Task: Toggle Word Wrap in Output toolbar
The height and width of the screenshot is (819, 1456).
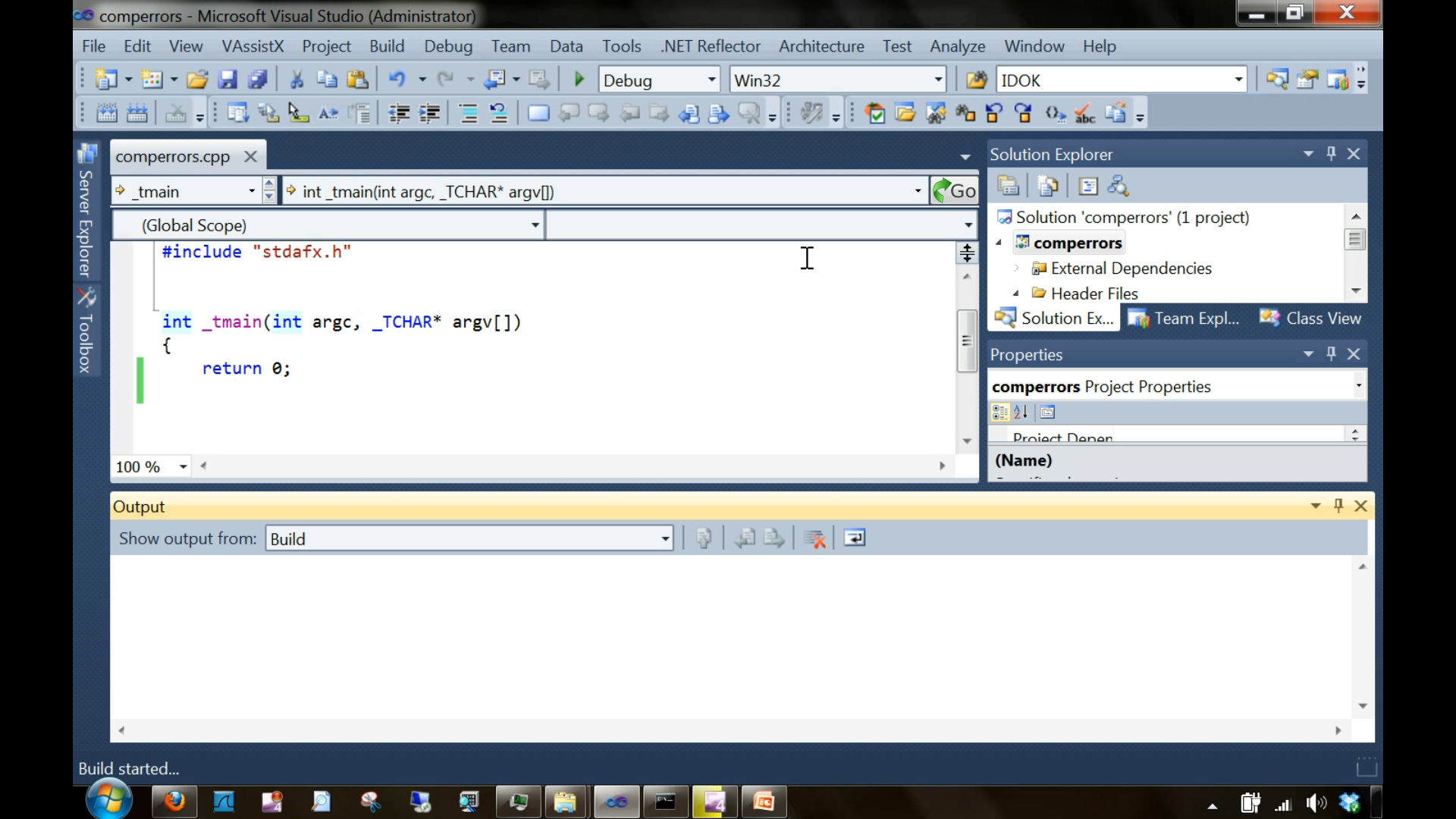Action: pos(855,538)
